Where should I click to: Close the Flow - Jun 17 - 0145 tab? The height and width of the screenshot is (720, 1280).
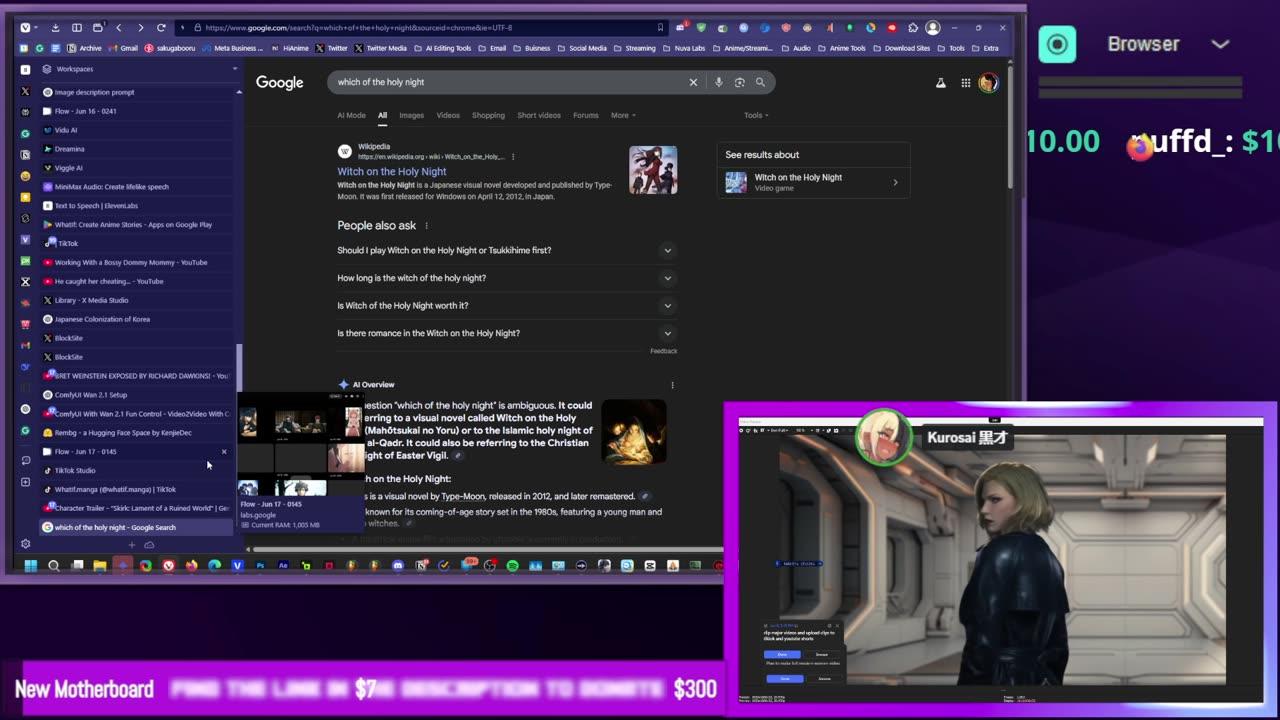pos(224,452)
